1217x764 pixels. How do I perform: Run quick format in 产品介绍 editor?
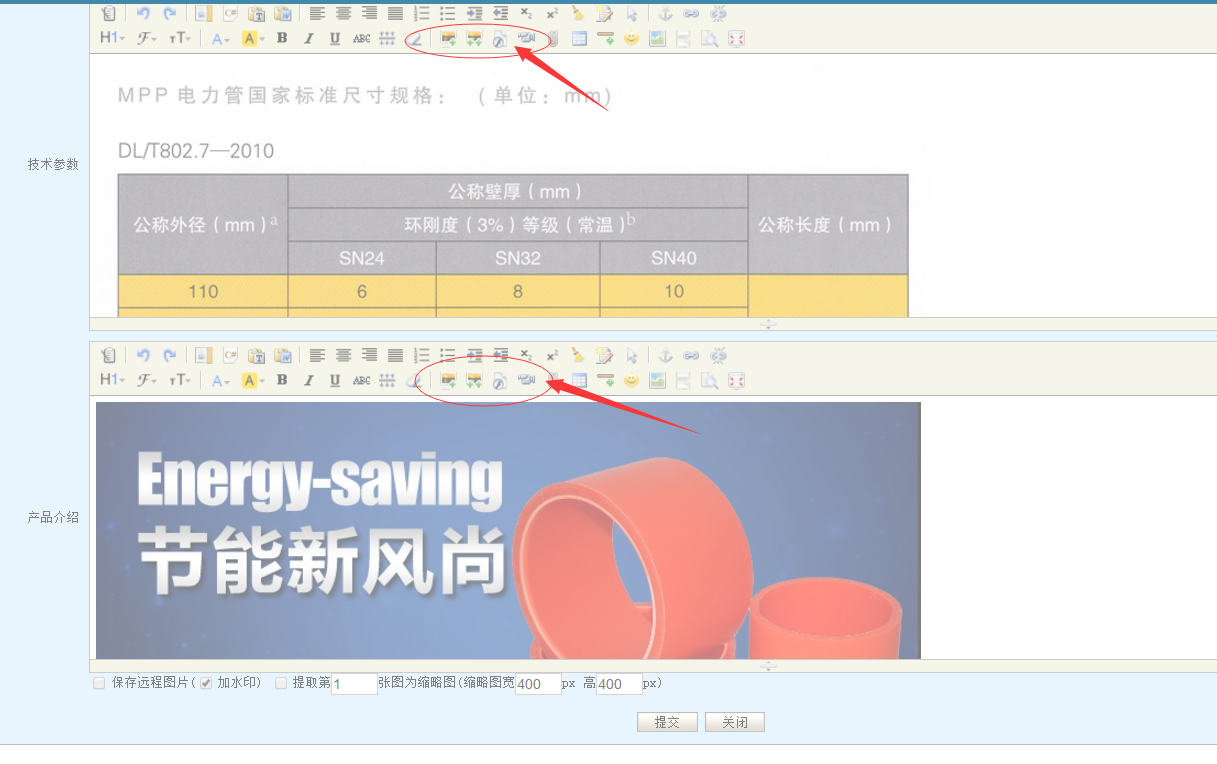[604, 355]
